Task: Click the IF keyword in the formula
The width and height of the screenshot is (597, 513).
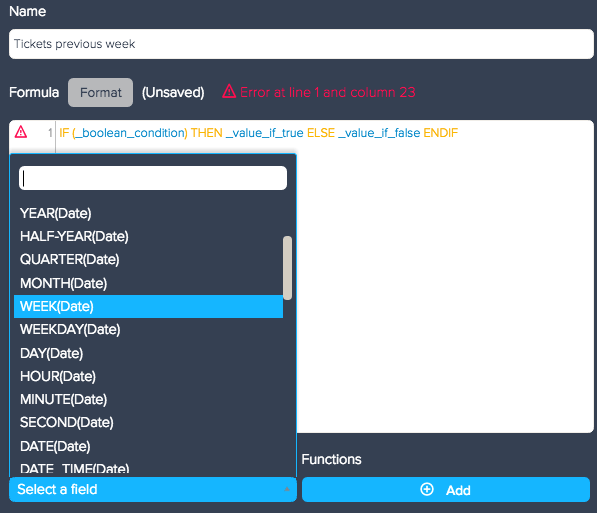Action: point(64,133)
